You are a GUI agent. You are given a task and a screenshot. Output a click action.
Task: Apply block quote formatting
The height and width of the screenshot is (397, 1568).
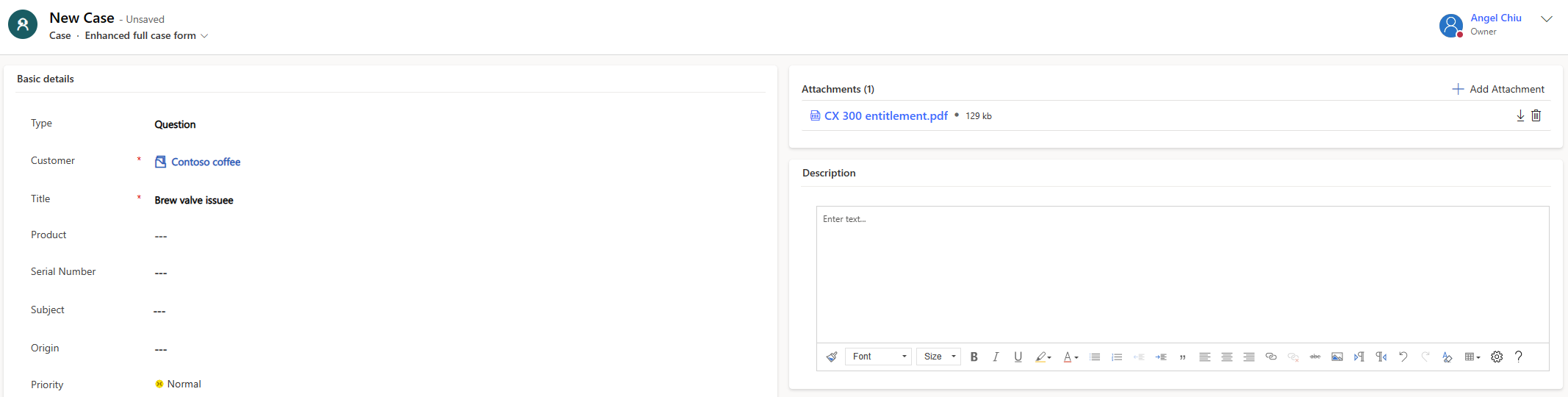click(1183, 357)
